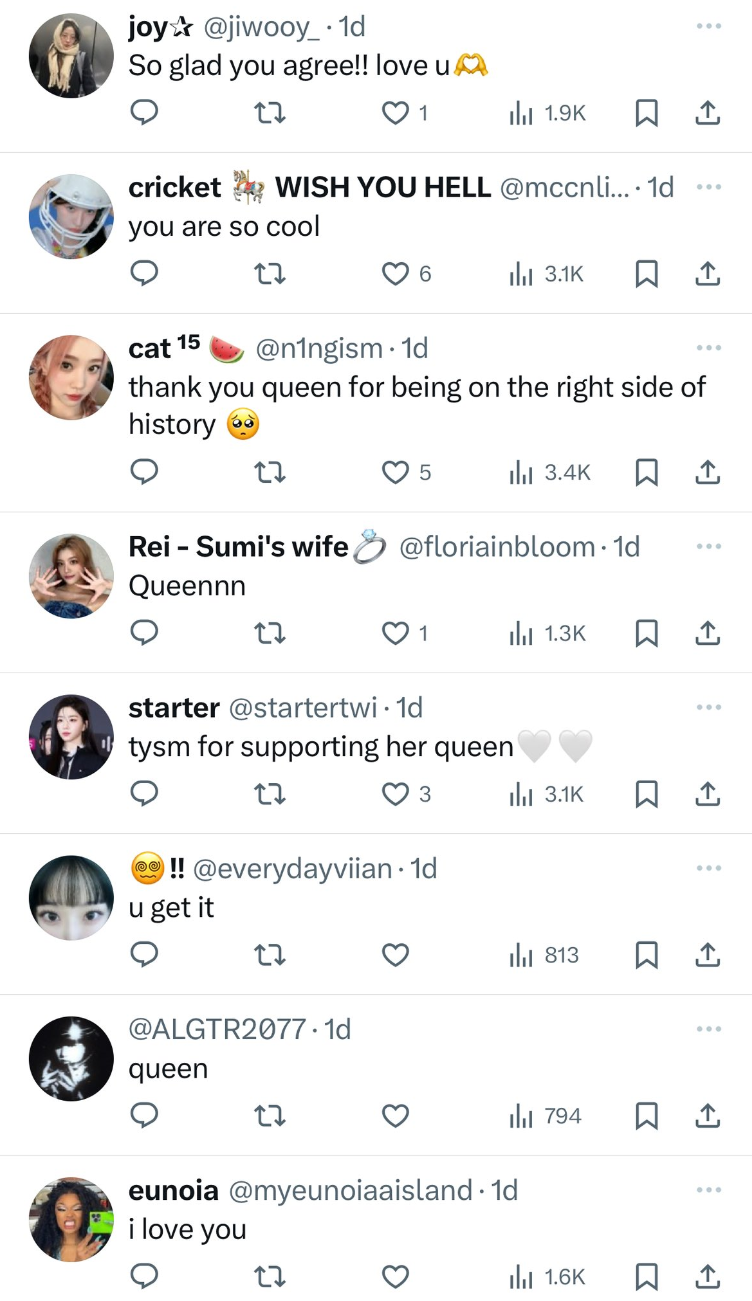Bookmark cat's "right side of history" tweet
The height and width of the screenshot is (1301, 752).
pos(647,472)
